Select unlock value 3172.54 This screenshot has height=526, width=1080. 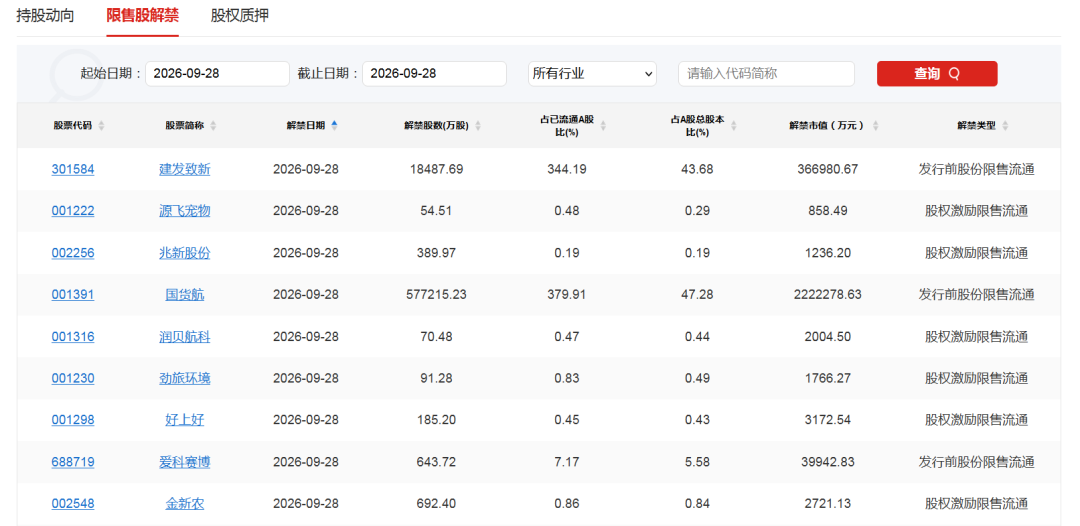[827, 420]
